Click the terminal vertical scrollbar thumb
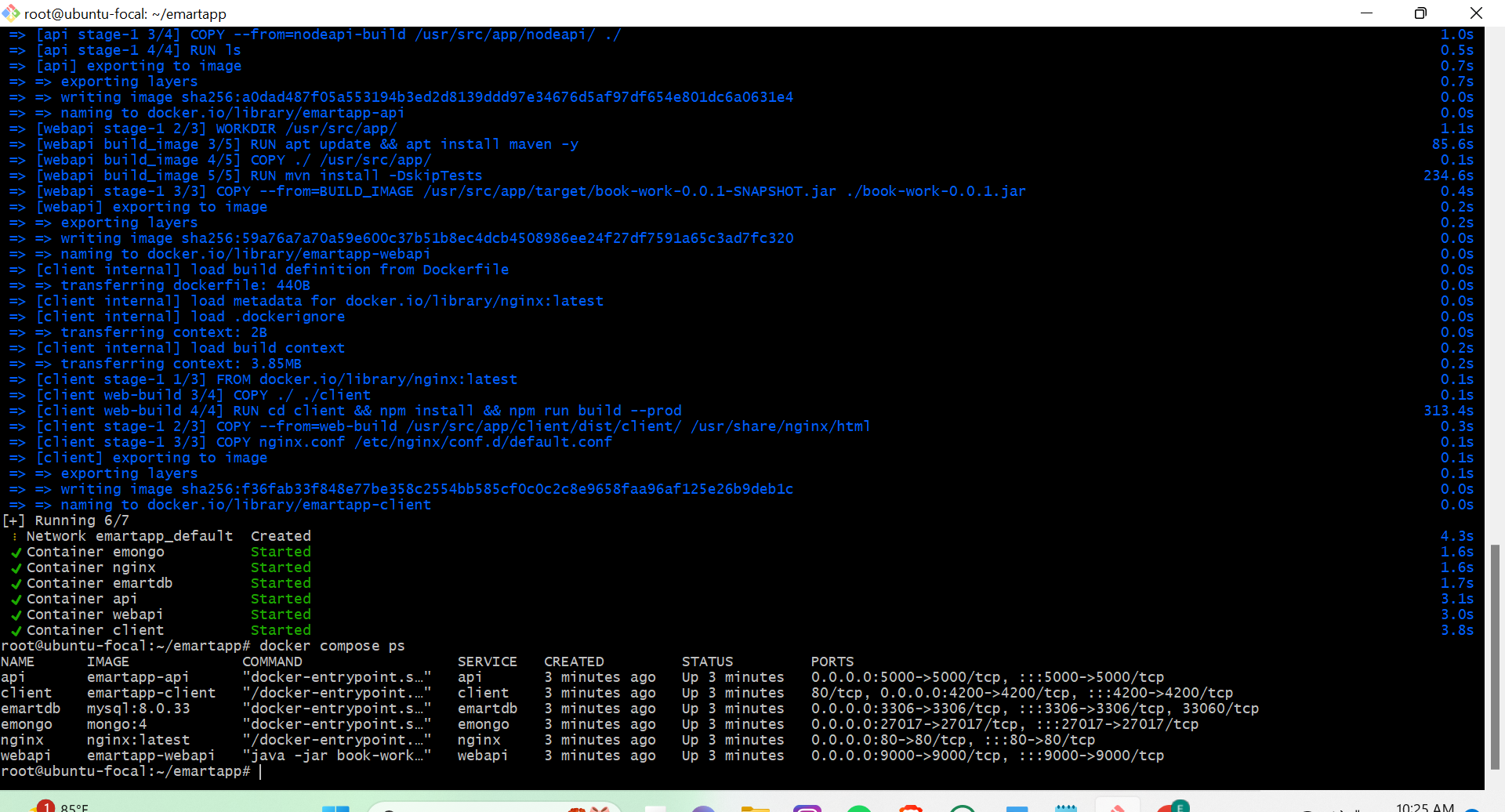The width and height of the screenshot is (1505, 812). pos(1495,657)
